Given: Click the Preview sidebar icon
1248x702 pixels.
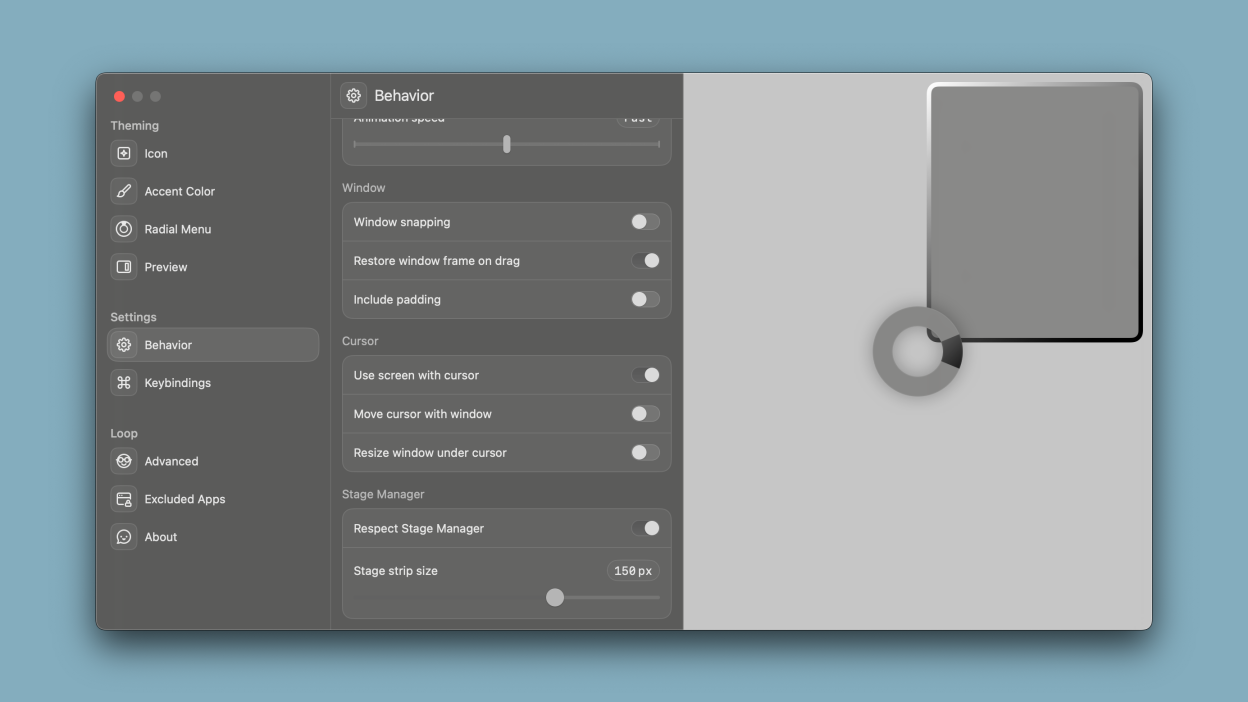Looking at the screenshot, I should tap(124, 267).
